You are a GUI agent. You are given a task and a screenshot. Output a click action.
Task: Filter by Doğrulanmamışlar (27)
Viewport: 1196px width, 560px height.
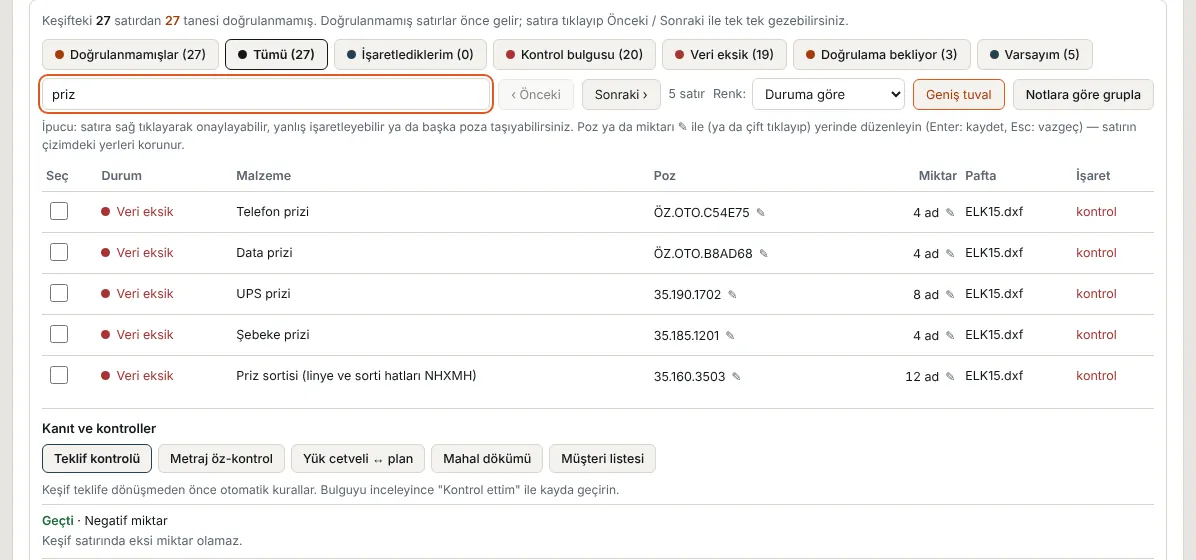click(x=130, y=55)
